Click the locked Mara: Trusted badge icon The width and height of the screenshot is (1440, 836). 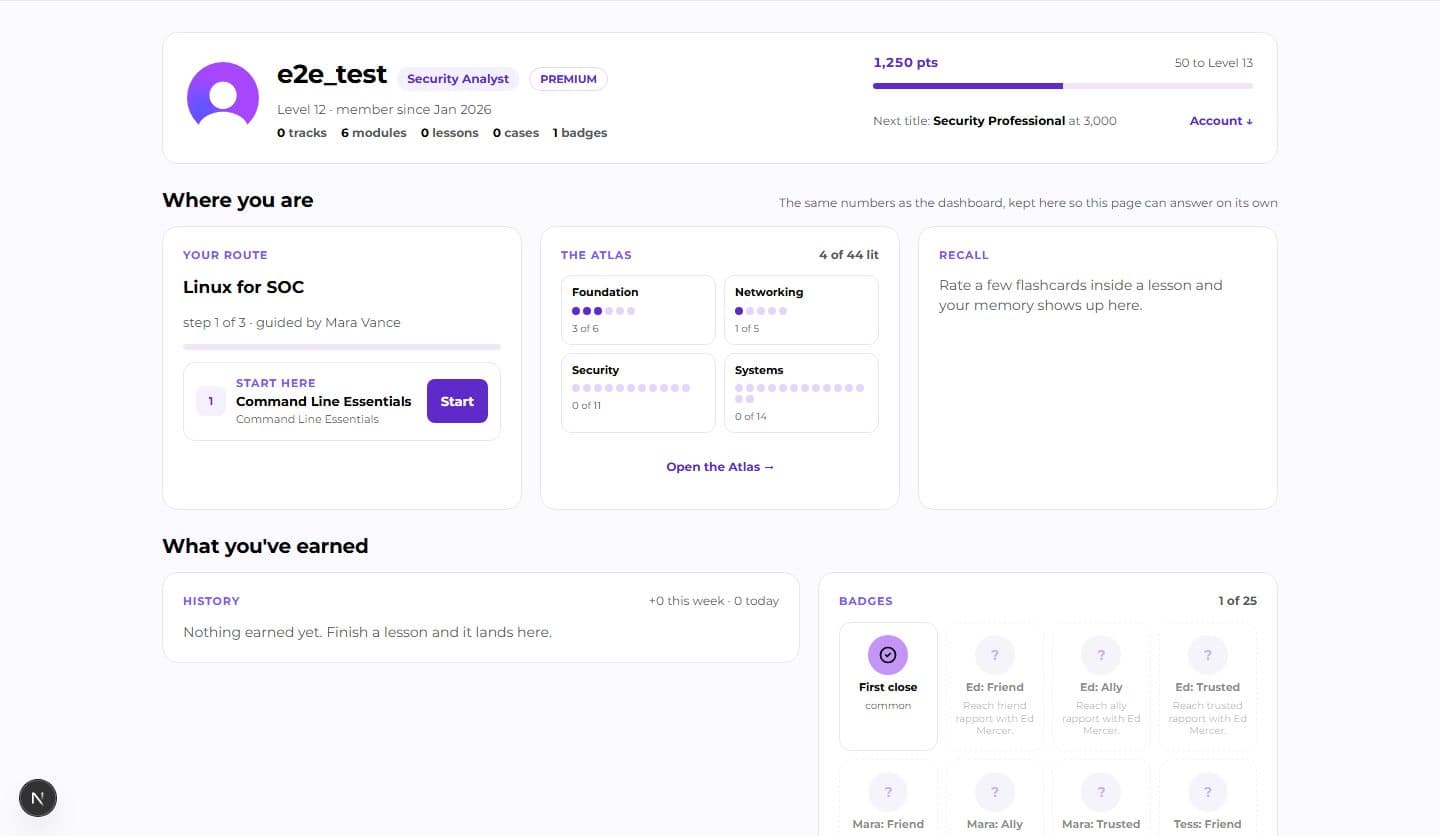[x=1101, y=792]
